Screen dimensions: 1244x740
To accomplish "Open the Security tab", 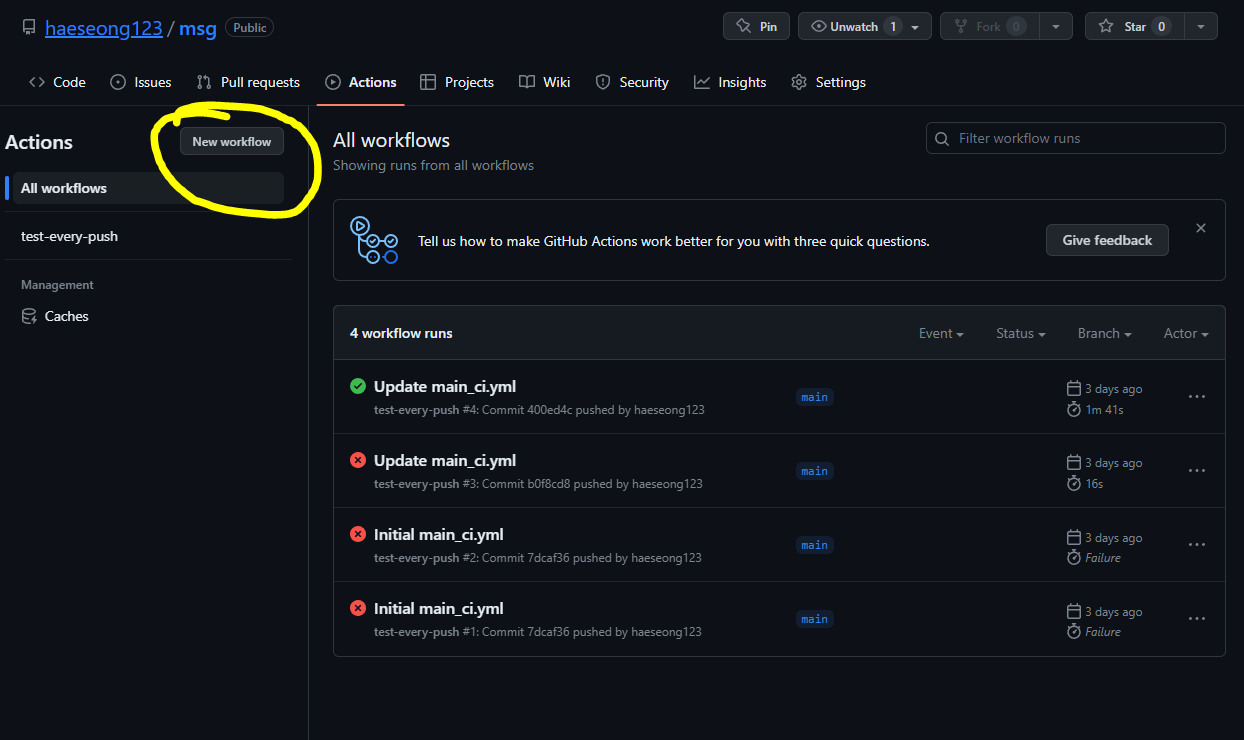I will coord(632,82).
